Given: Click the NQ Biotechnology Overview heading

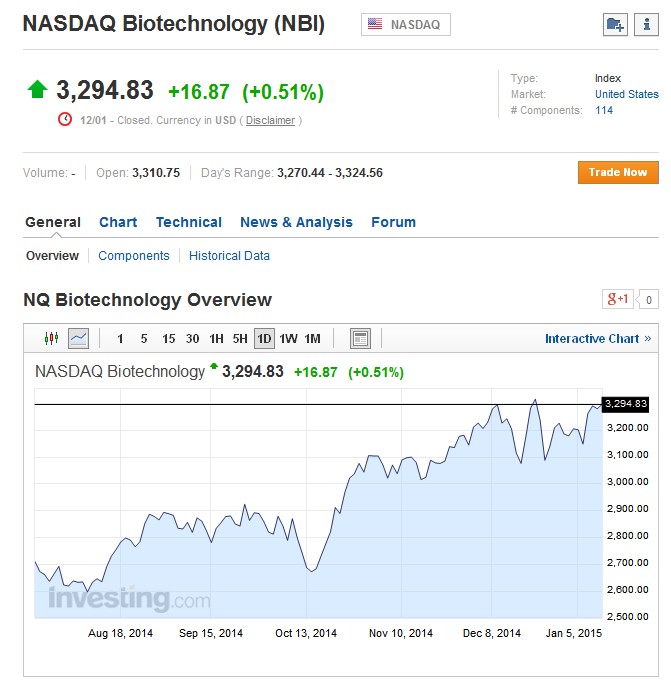Looking at the screenshot, I should coord(147,300).
